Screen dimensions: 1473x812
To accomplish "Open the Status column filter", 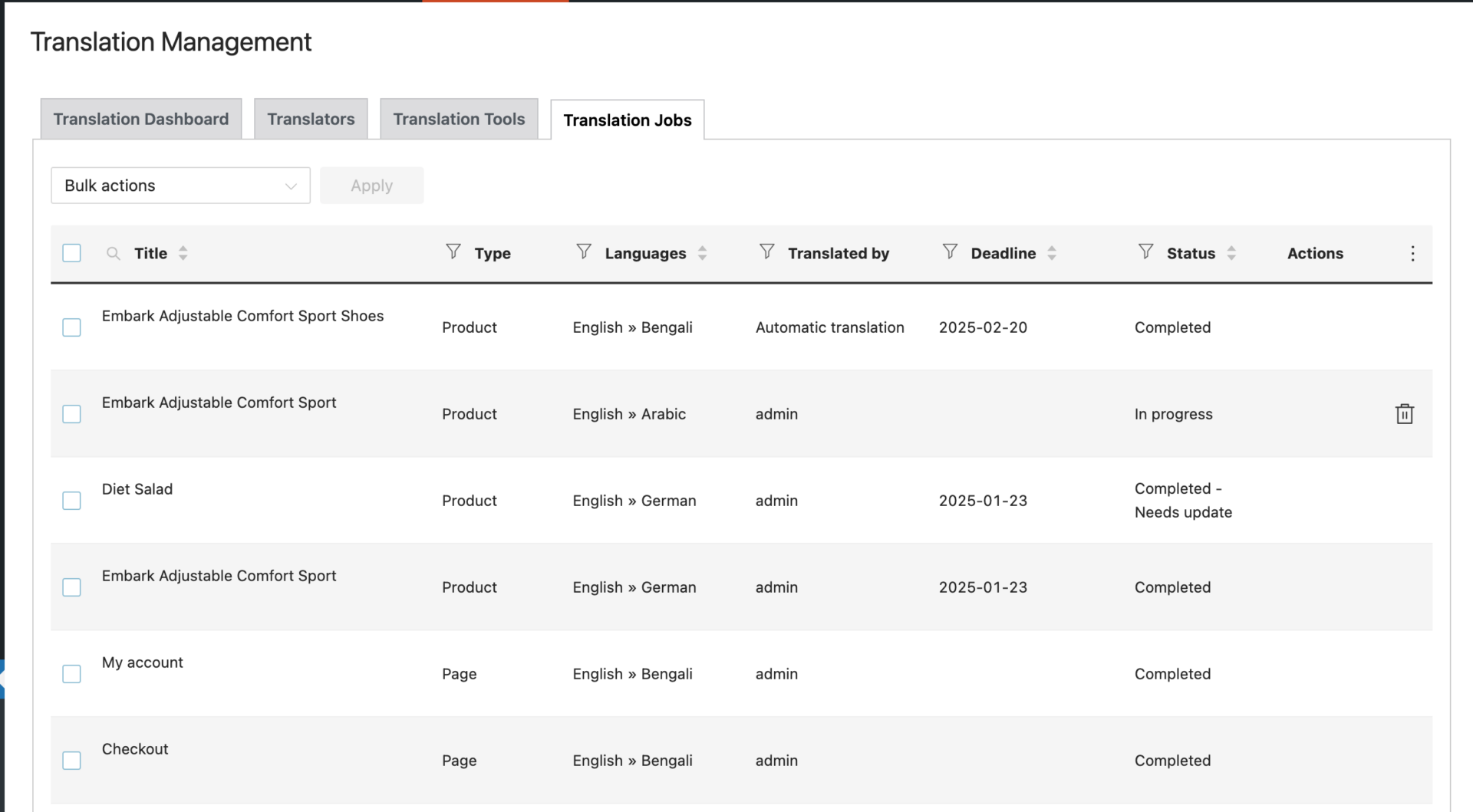I will point(1146,251).
